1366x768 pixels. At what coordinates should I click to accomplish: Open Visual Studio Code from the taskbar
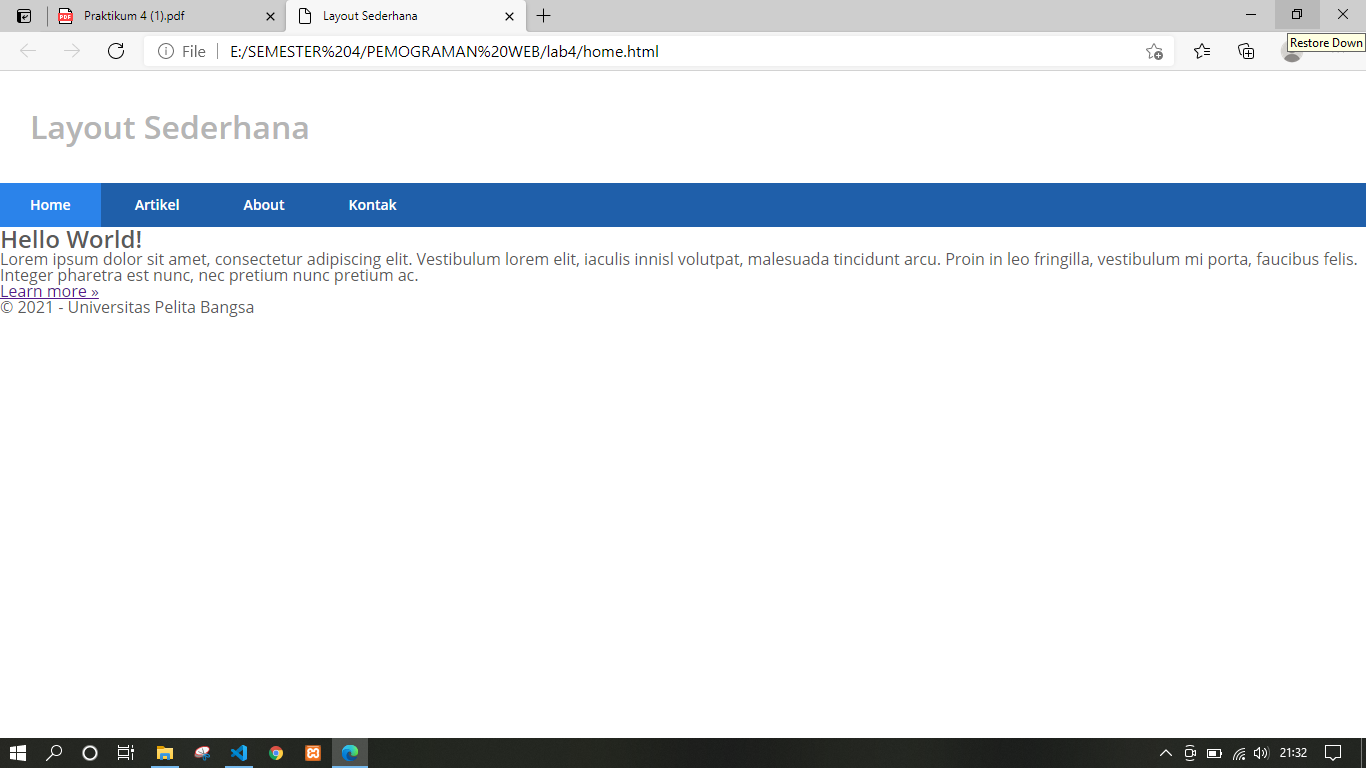(x=239, y=753)
